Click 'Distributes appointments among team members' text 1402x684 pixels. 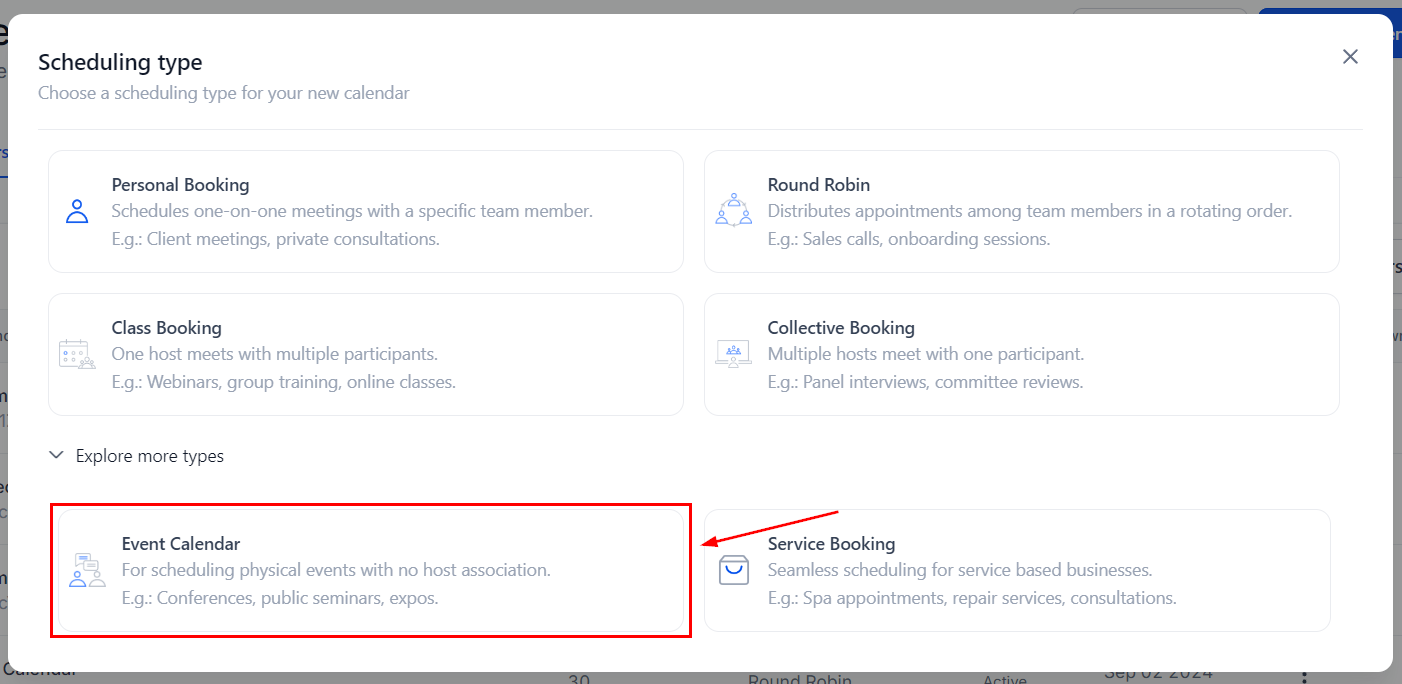pyautogui.click(x=1029, y=211)
